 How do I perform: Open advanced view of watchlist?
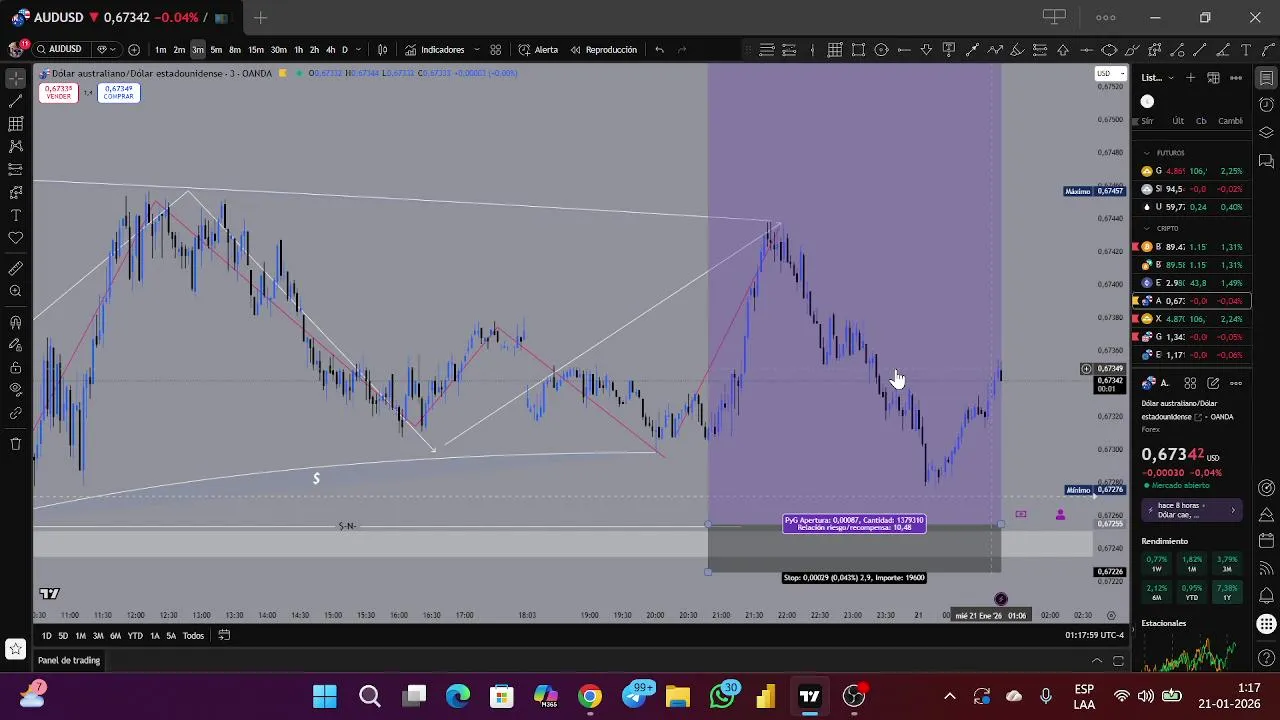click(x=1213, y=77)
